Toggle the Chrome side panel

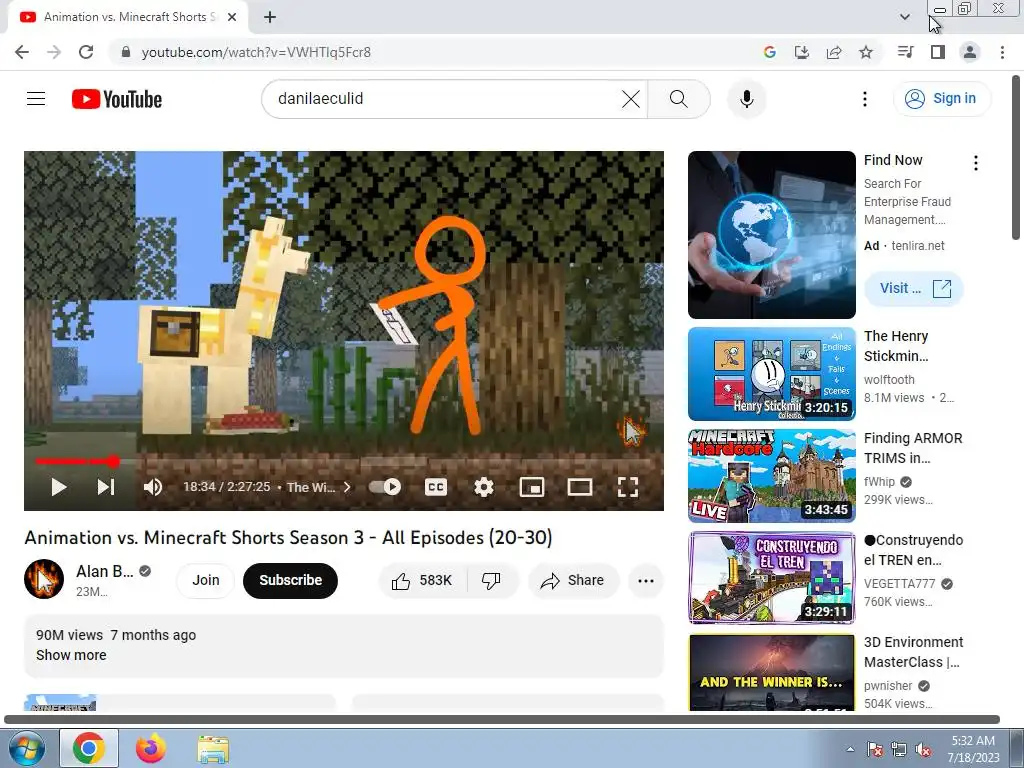tap(938, 52)
